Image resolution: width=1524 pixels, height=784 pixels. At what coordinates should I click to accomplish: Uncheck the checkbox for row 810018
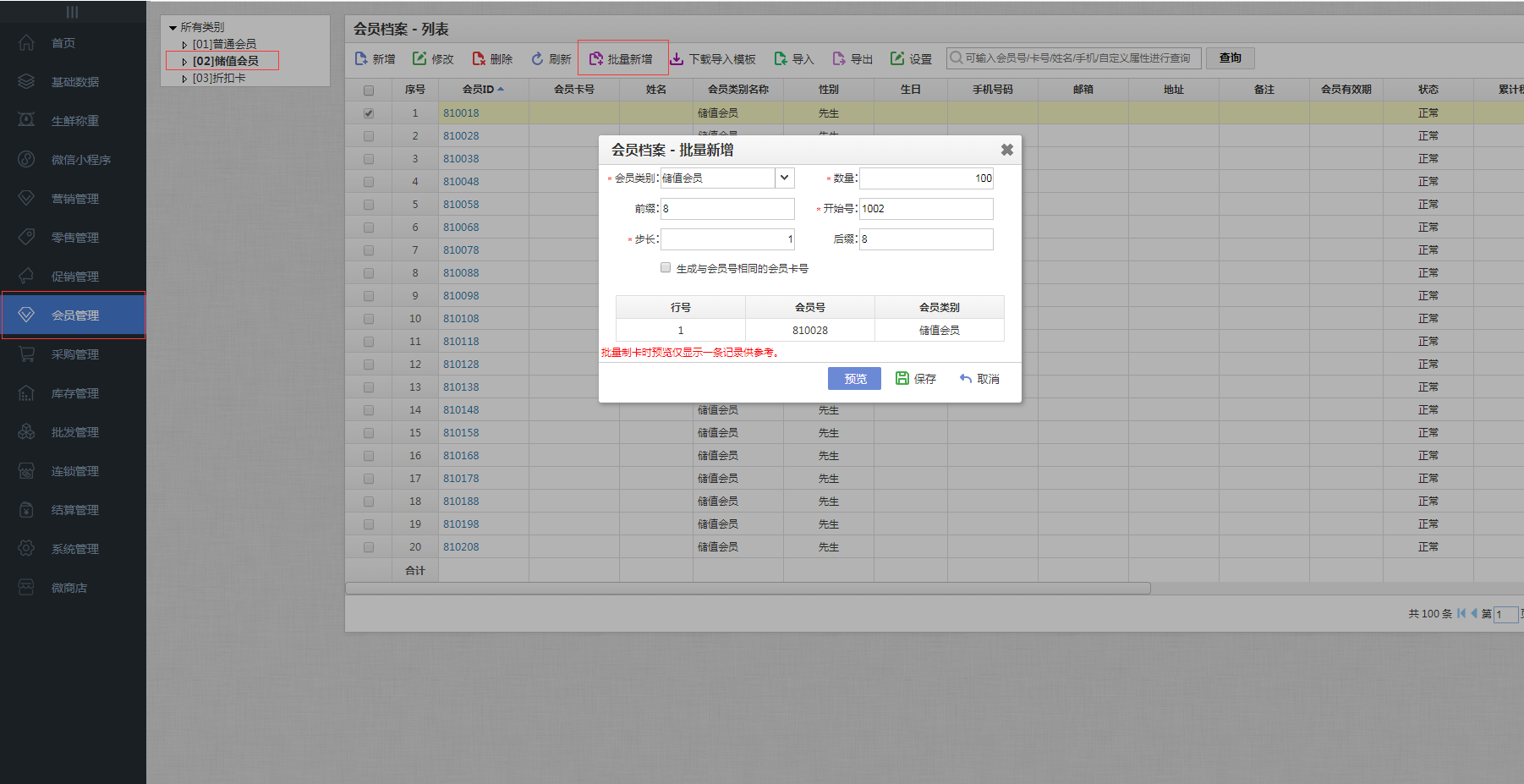(369, 112)
